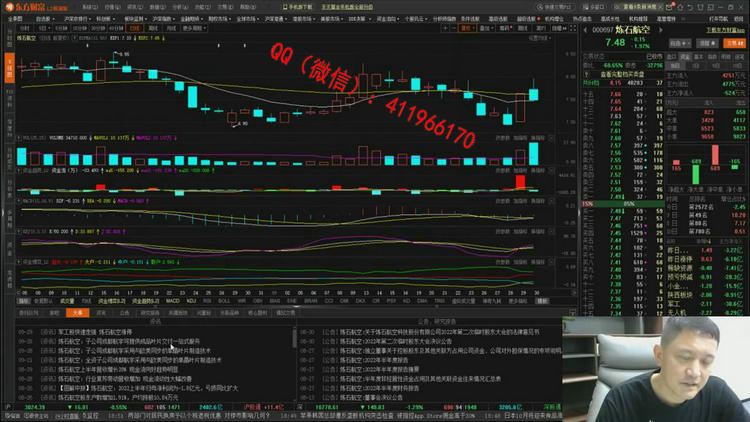Switch to the KDJ indicator tab
This screenshot has height=422, width=750.
(x=191, y=299)
